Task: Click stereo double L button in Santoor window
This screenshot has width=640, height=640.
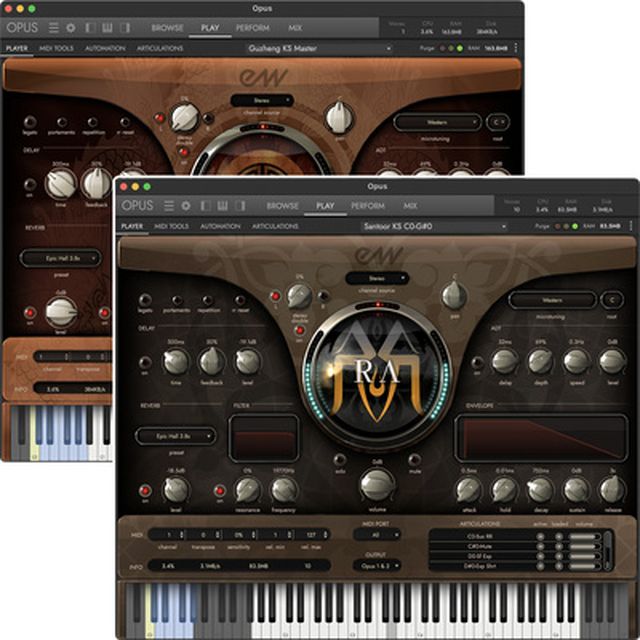Action: 276,296
